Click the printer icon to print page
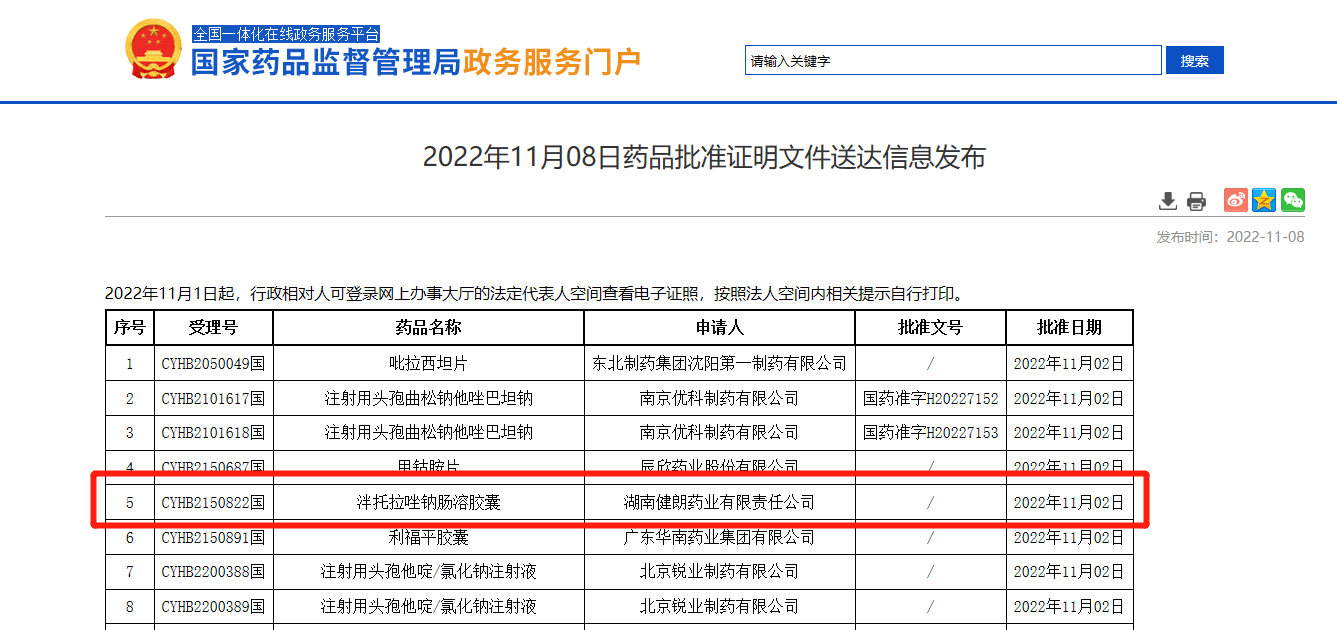1337x630 pixels. pos(1196,201)
